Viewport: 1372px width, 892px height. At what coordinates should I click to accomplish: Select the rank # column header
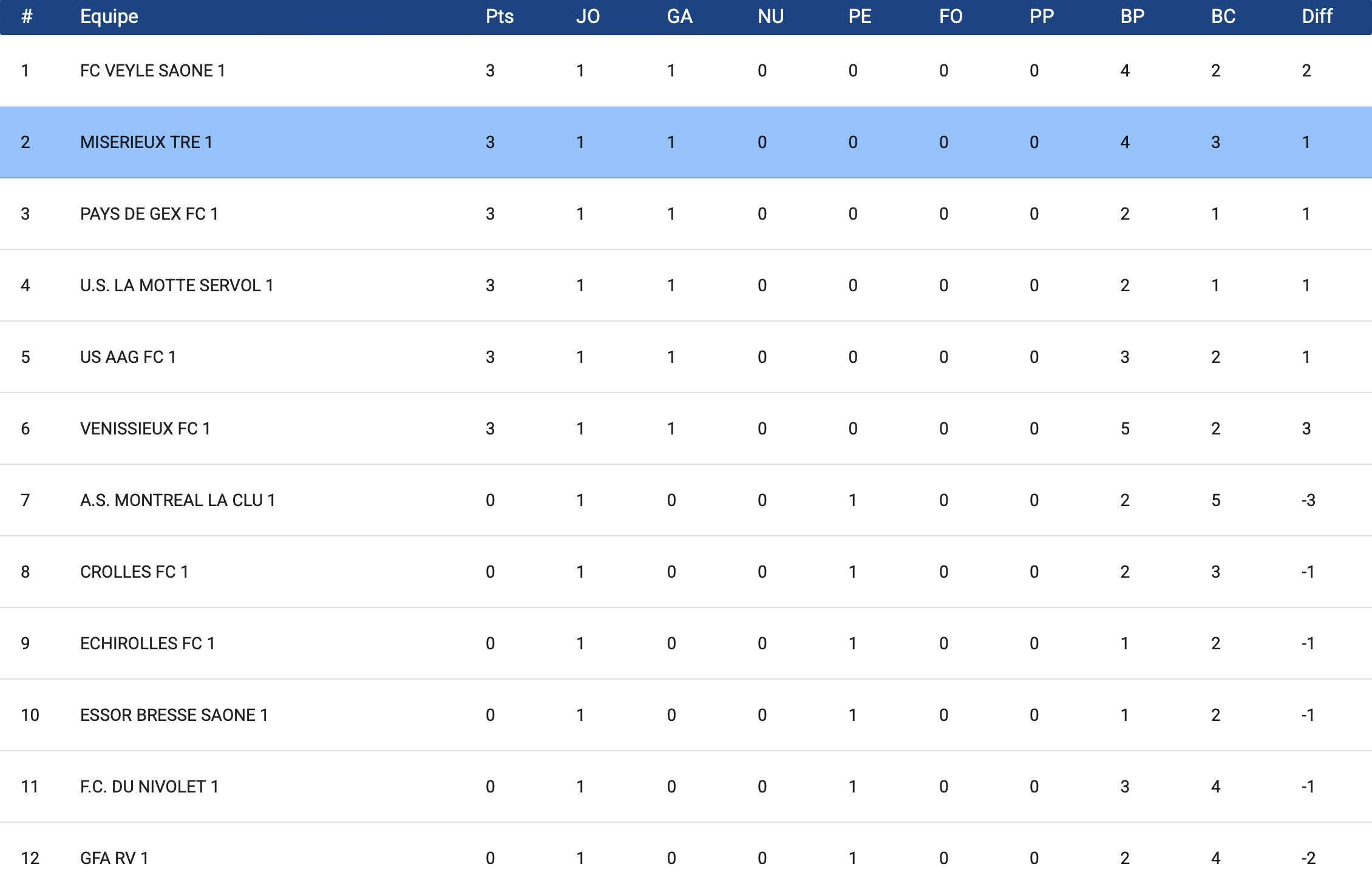27,16
